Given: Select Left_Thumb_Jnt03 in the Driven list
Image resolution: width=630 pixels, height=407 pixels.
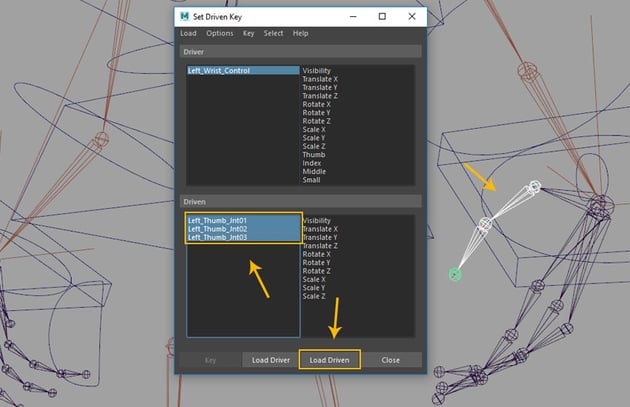Looking at the screenshot, I should tap(217, 237).
